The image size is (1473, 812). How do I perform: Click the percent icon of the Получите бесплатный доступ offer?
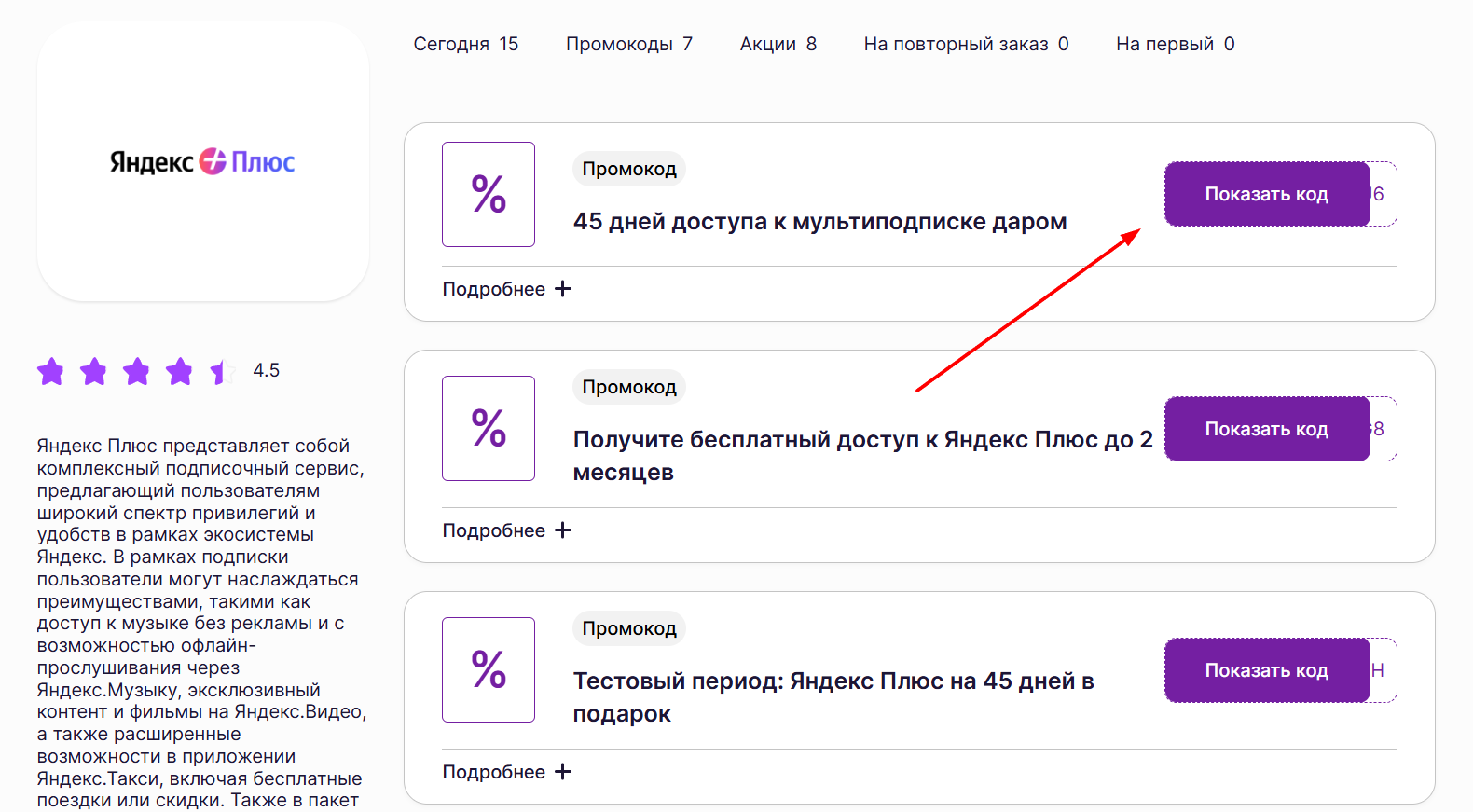coord(489,428)
